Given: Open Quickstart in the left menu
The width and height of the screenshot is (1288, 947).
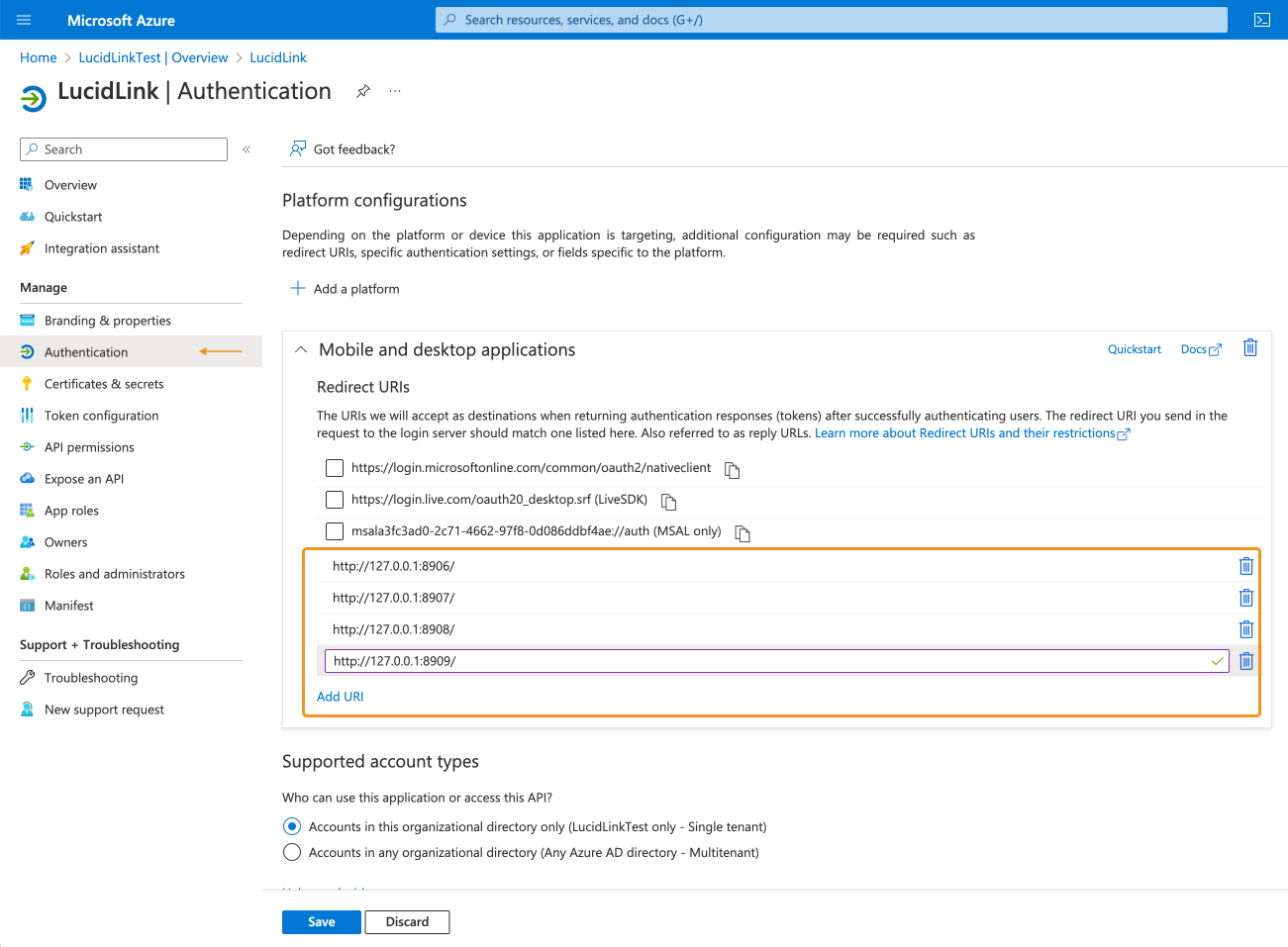Looking at the screenshot, I should tap(73, 217).
